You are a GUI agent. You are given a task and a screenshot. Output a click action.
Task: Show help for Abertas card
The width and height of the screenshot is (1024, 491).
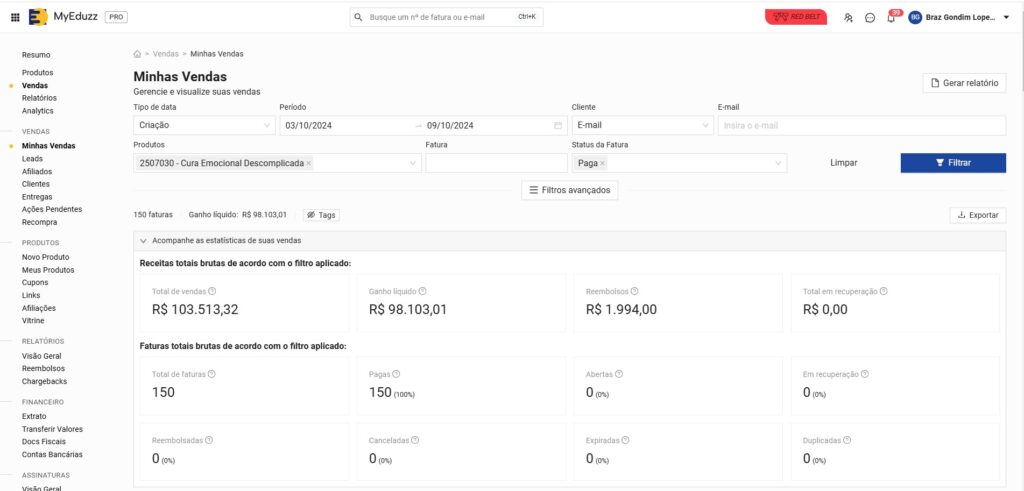[619, 374]
